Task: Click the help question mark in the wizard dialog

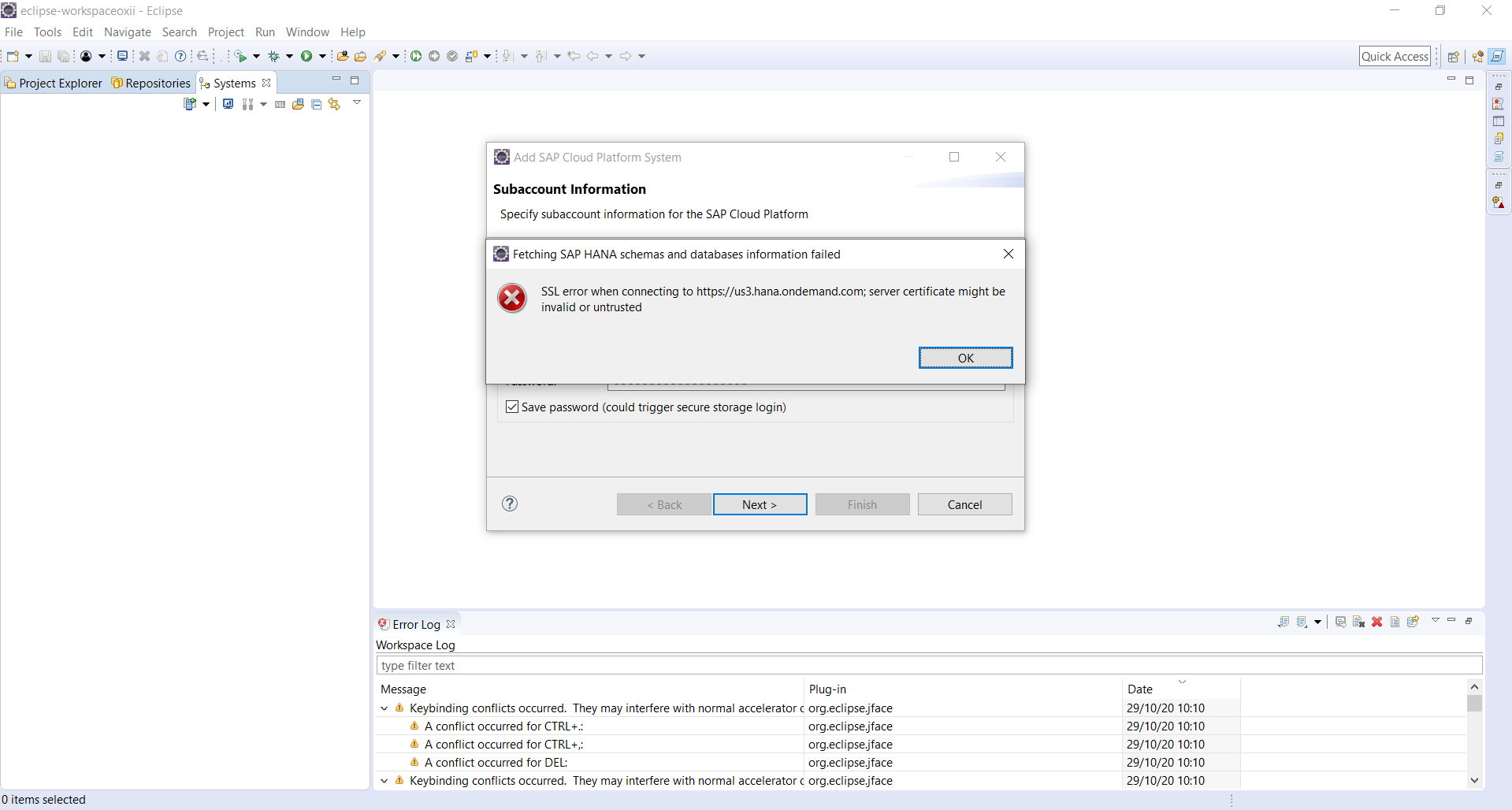Action: (x=510, y=503)
